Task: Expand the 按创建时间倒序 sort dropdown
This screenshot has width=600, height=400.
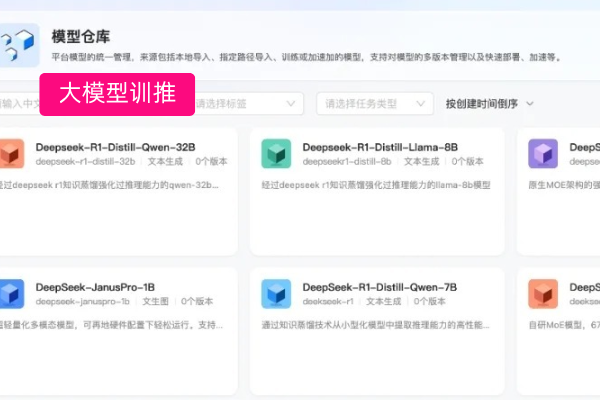Action: click(489, 104)
